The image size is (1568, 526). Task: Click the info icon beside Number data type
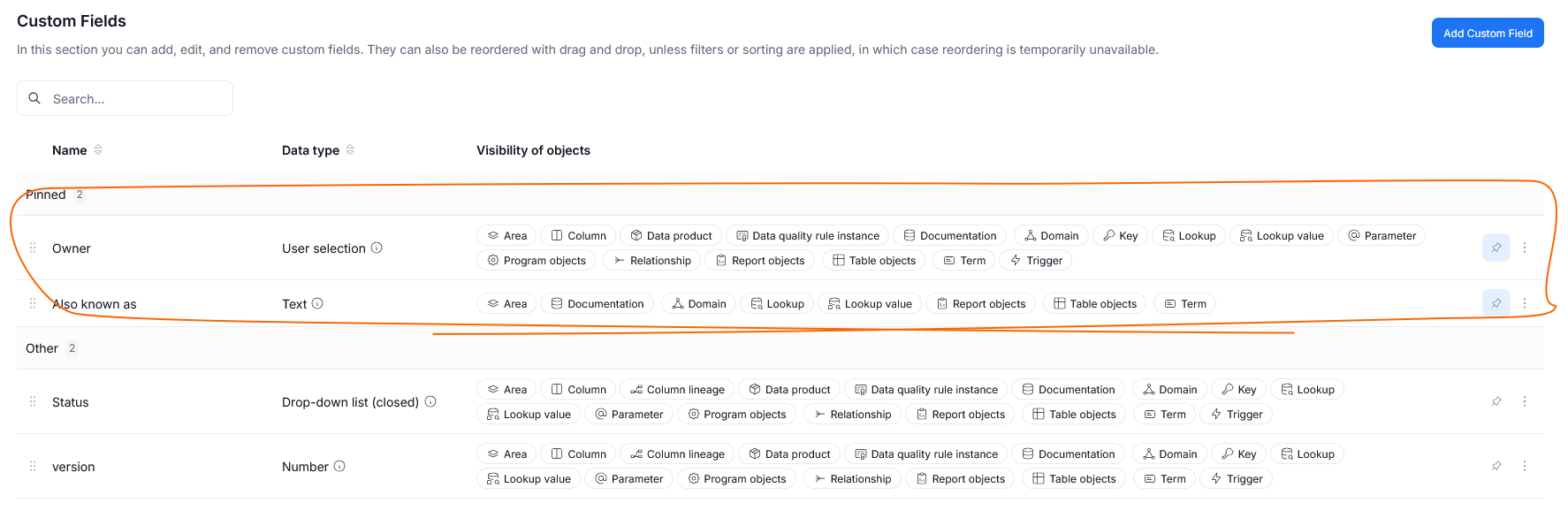pos(339,466)
